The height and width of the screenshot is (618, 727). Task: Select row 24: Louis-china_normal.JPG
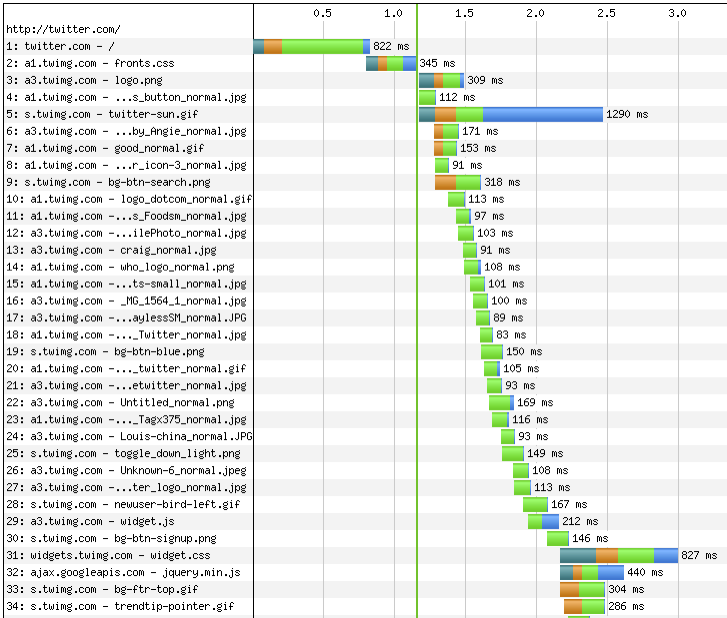click(x=129, y=436)
